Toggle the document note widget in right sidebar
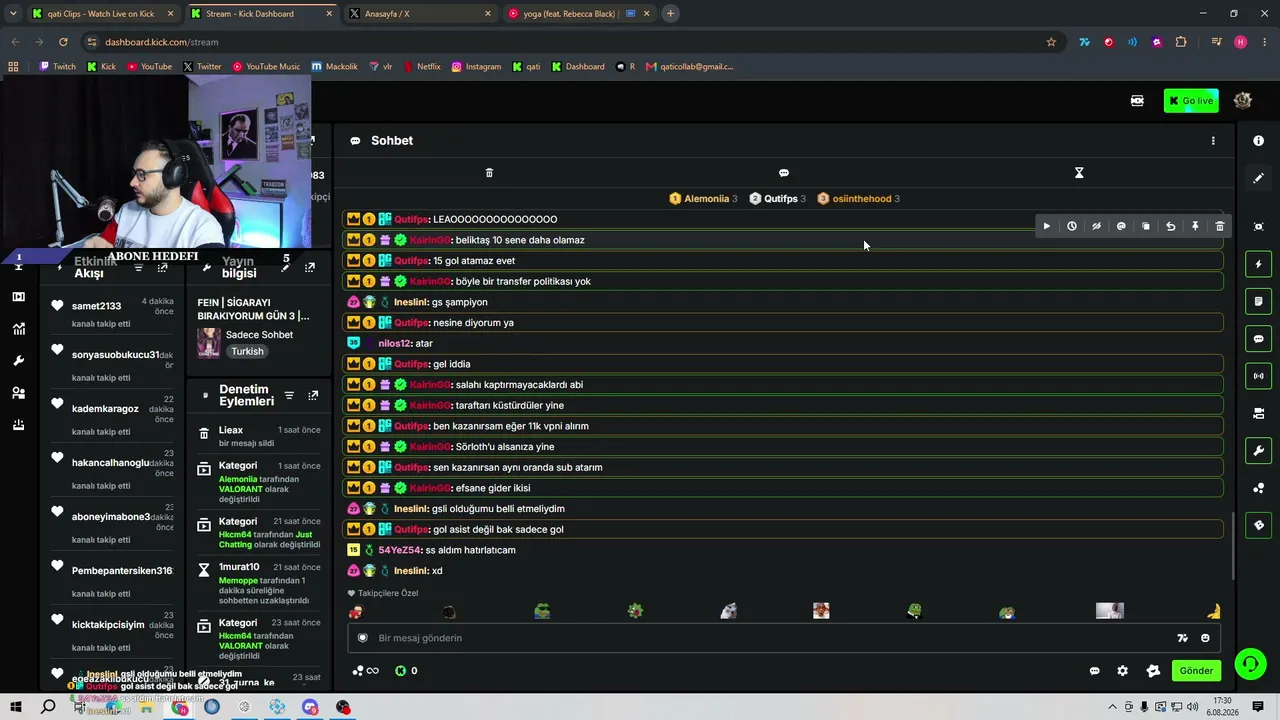 pyautogui.click(x=1258, y=301)
